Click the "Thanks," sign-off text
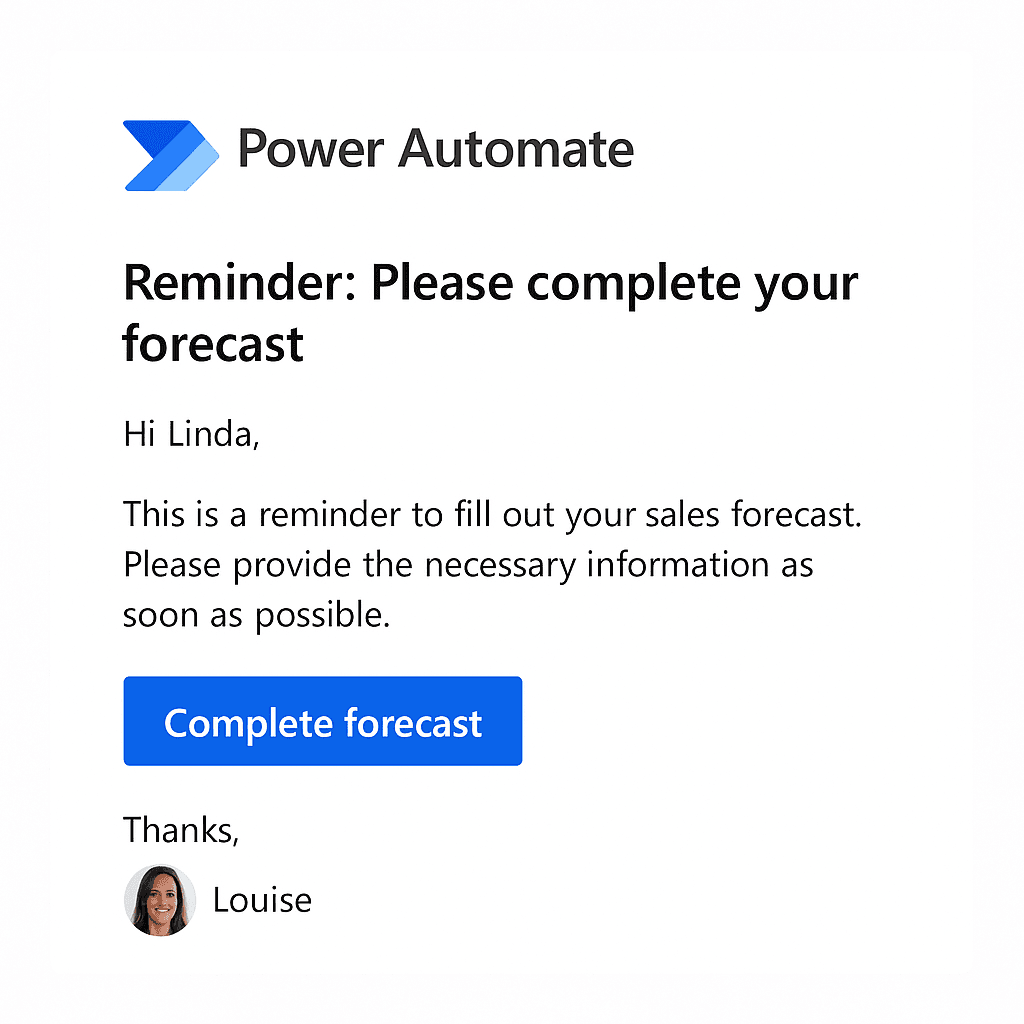The width and height of the screenshot is (1024, 1024). [x=181, y=830]
